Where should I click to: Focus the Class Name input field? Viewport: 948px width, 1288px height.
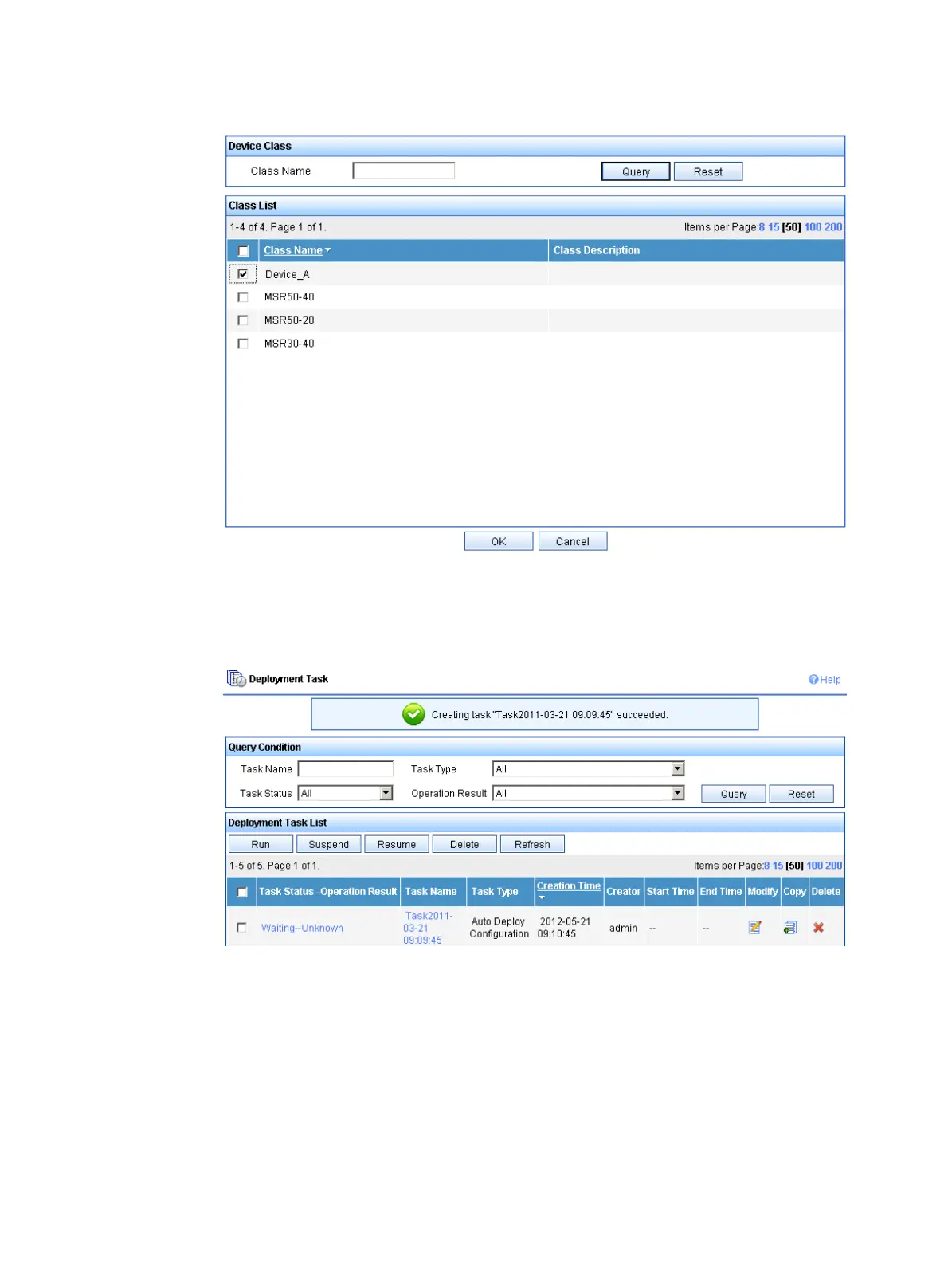(x=404, y=171)
